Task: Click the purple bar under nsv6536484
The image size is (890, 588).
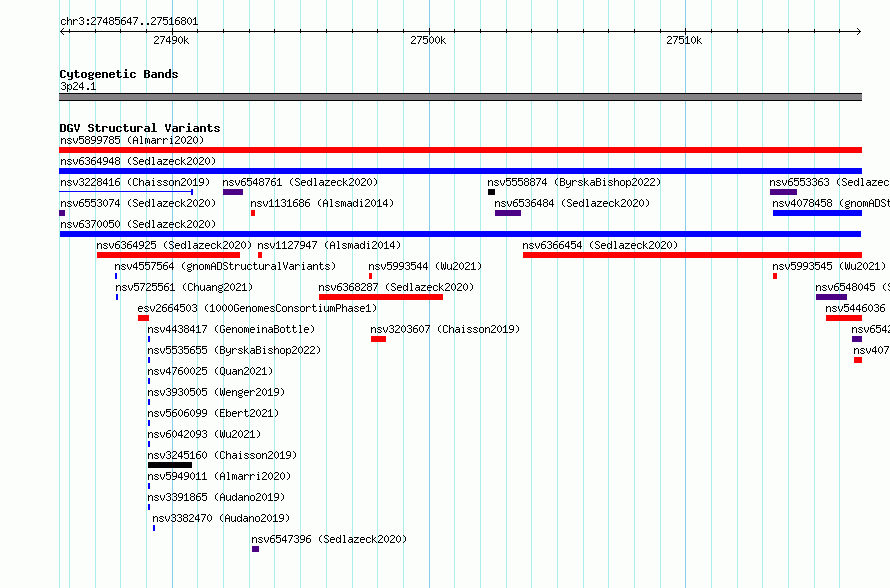Action: coord(508,213)
